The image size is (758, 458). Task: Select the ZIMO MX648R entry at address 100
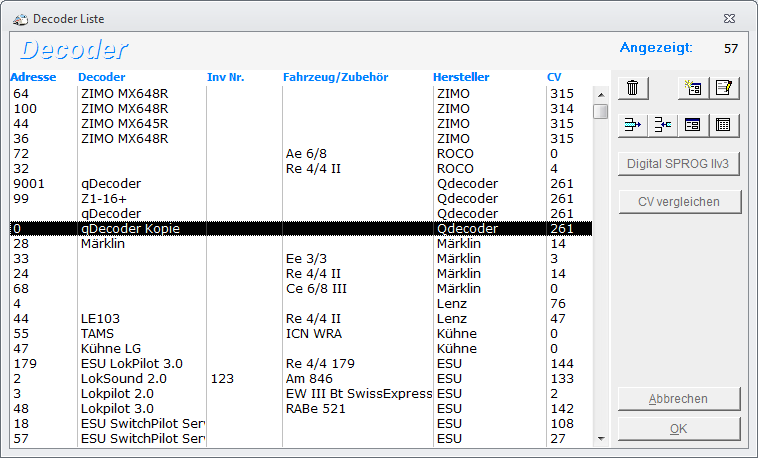(x=301, y=109)
